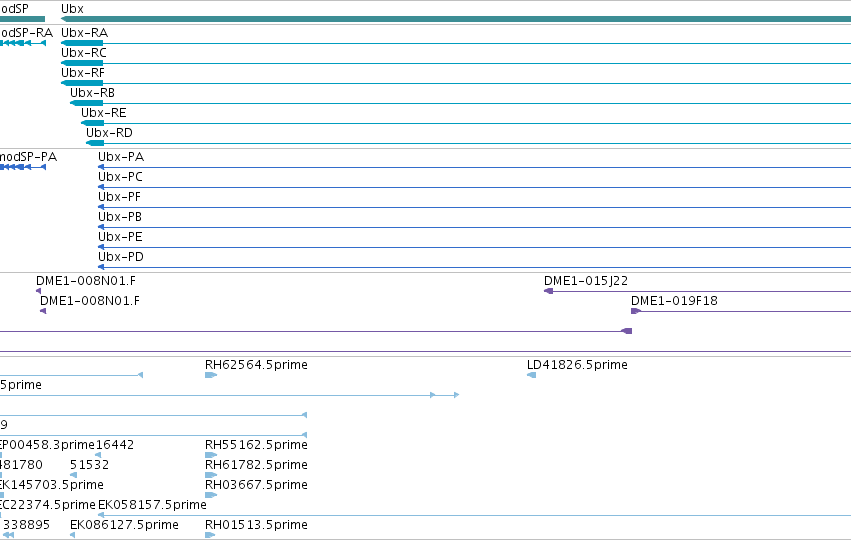The height and width of the screenshot is (540, 851).
Task: Open the Ubx-PD protein label
Action: point(121,257)
